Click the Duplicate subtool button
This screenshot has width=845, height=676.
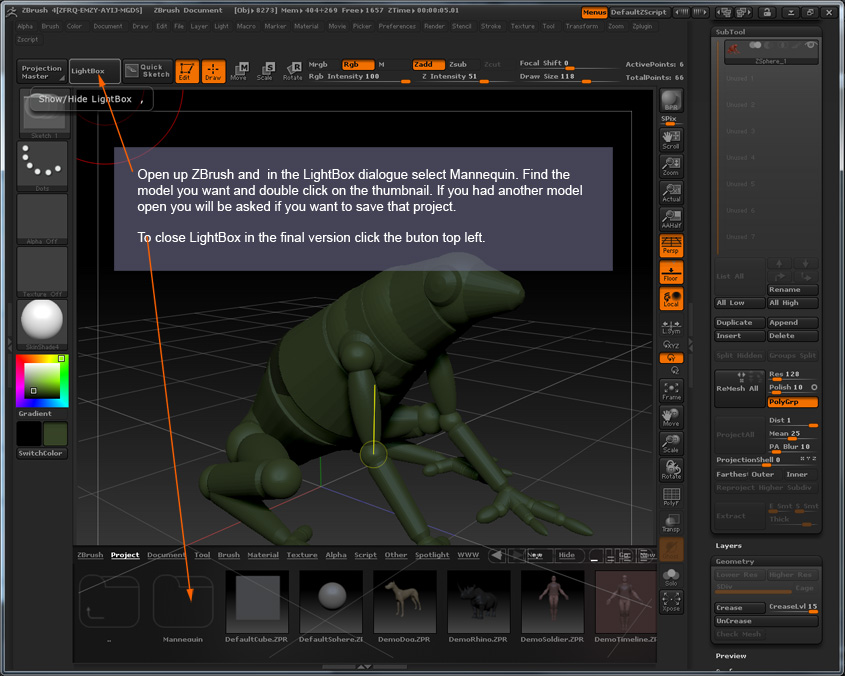[x=739, y=322]
